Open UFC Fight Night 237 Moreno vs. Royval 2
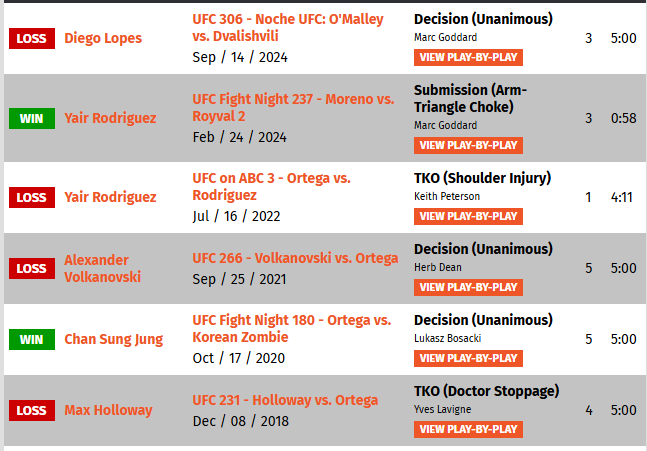 tap(293, 107)
